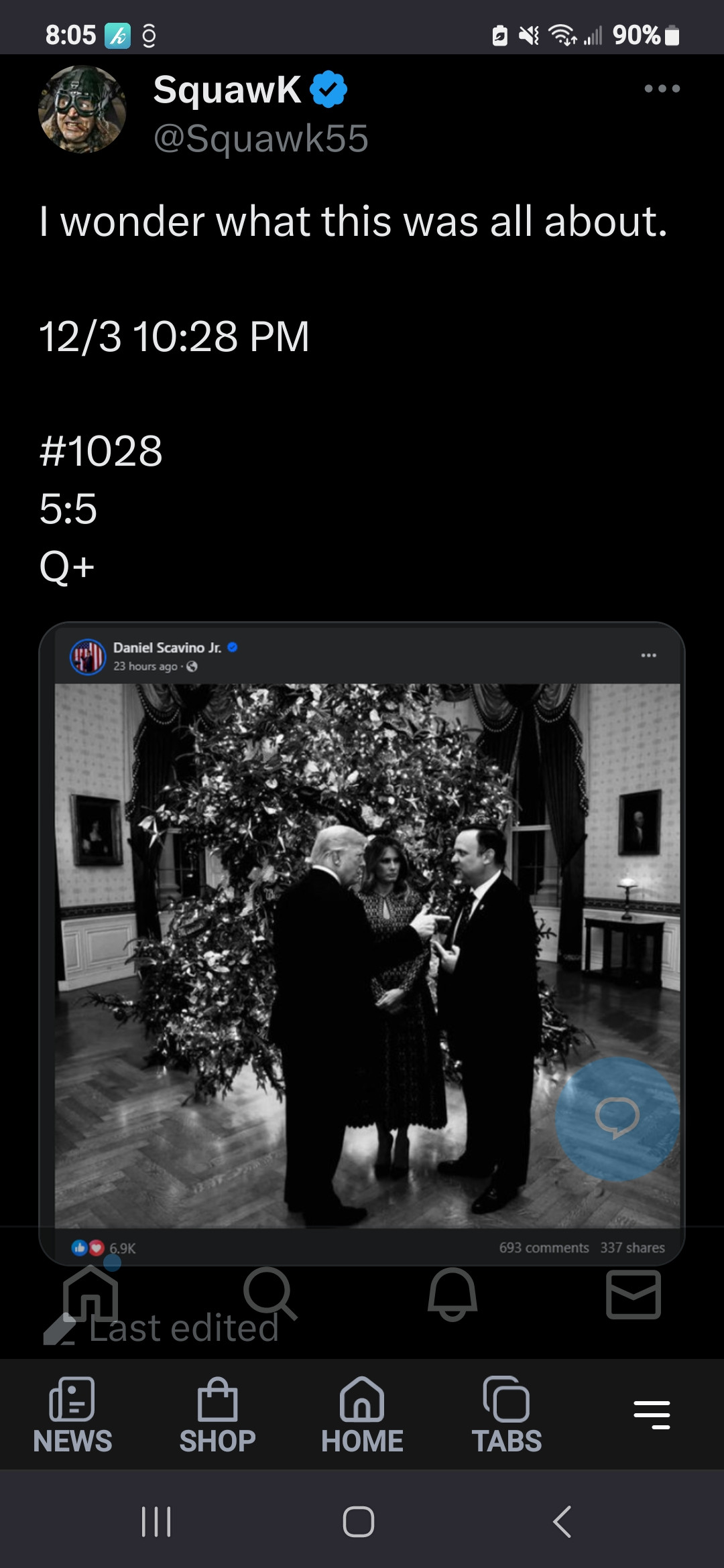This screenshot has height=1568, width=724.
Task: Open the search magnifier icon
Action: pyautogui.click(x=270, y=1293)
